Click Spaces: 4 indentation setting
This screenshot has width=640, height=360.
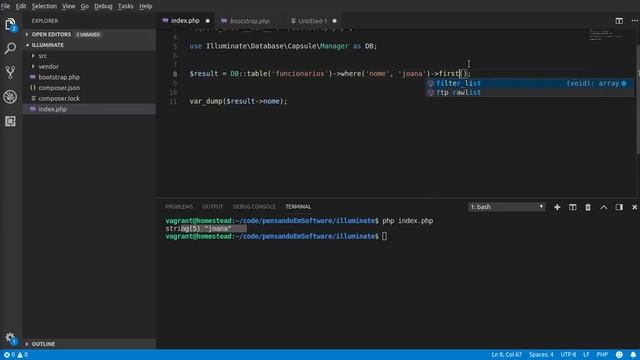tap(541, 355)
